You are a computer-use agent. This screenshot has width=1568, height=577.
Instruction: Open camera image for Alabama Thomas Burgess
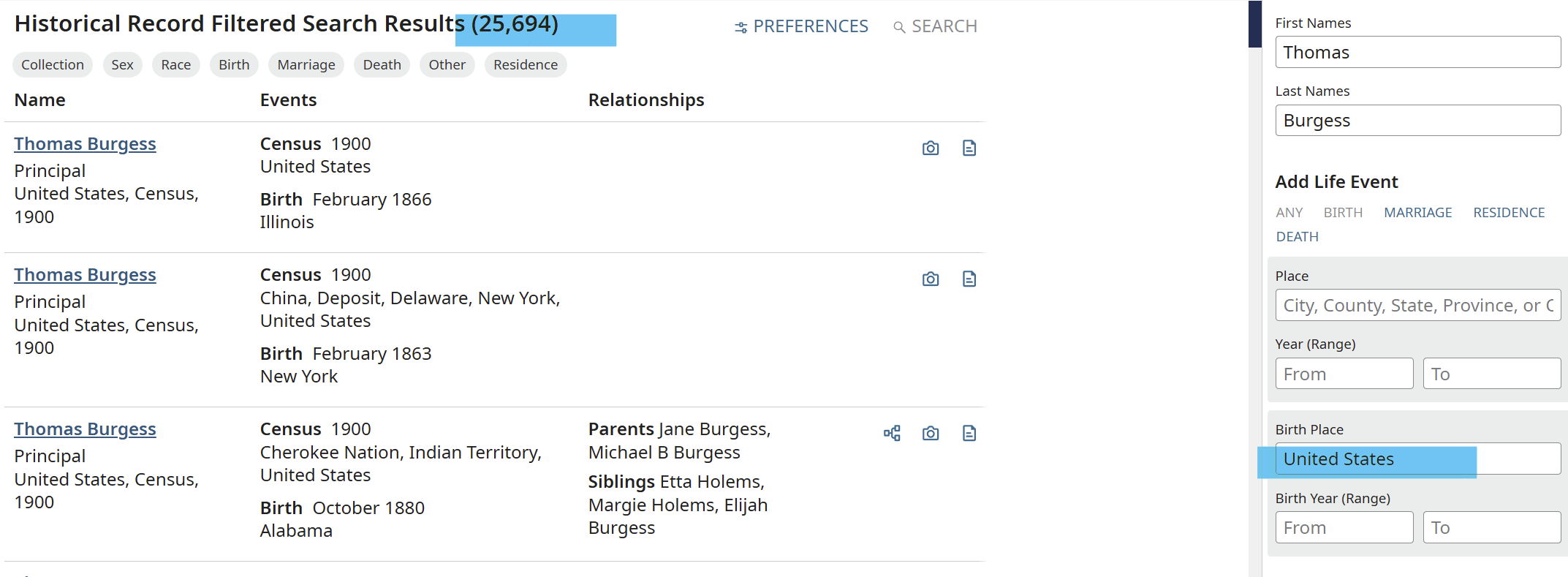pos(931,434)
